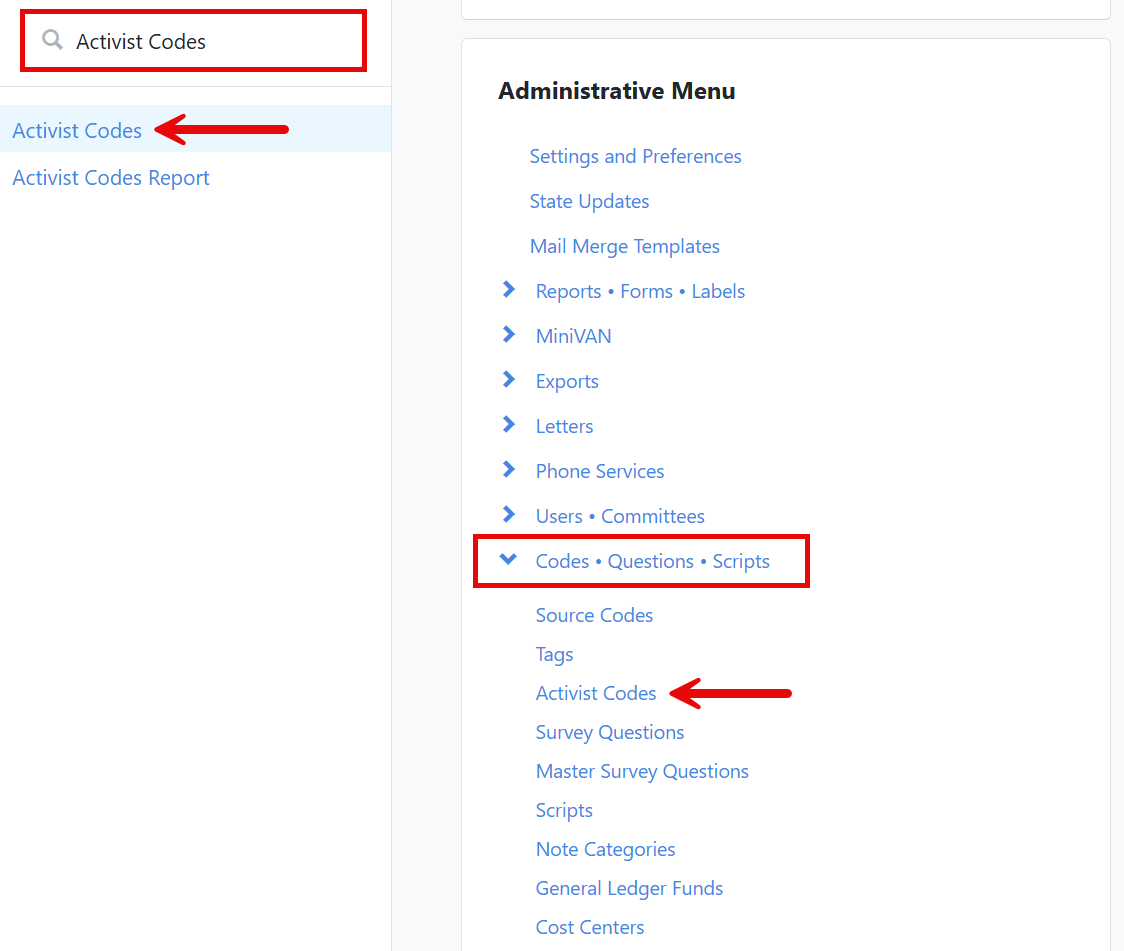Open Cost Centers

[590, 927]
